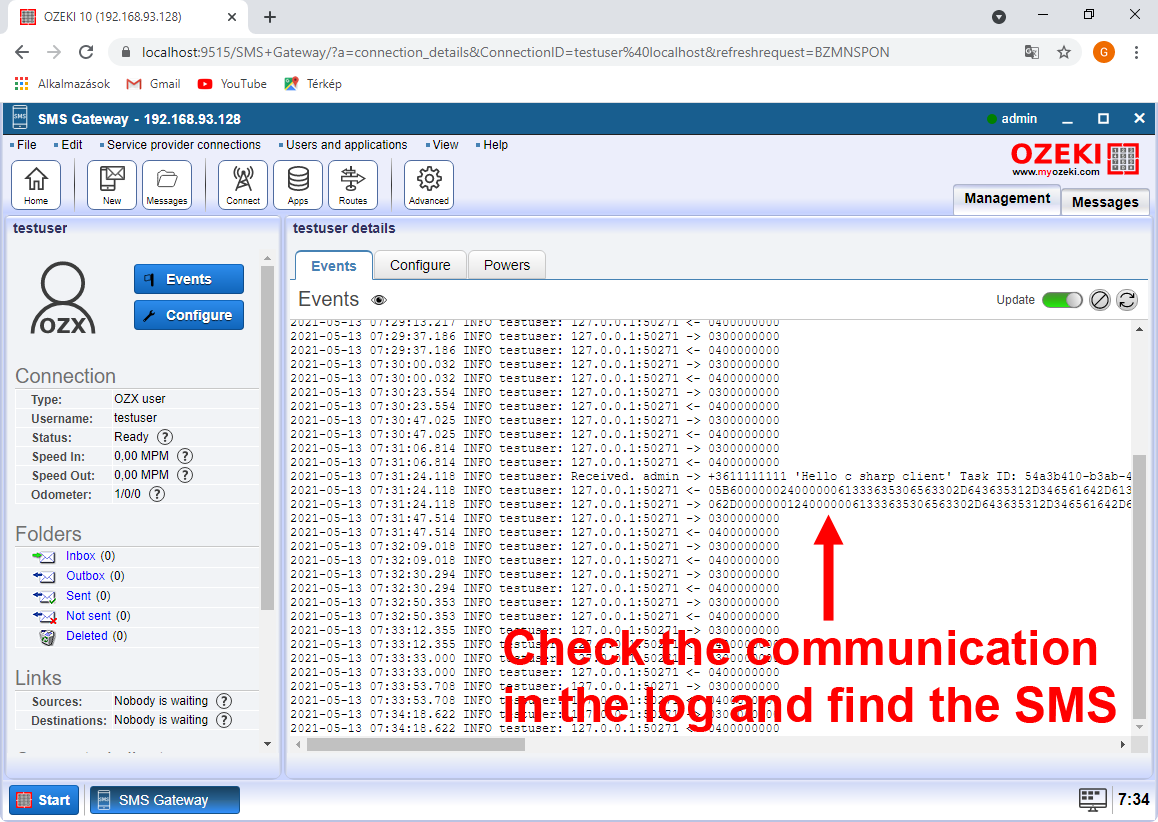Click the event log vertical scrollbar thumb
1158x822 pixels.
(x=1139, y=586)
